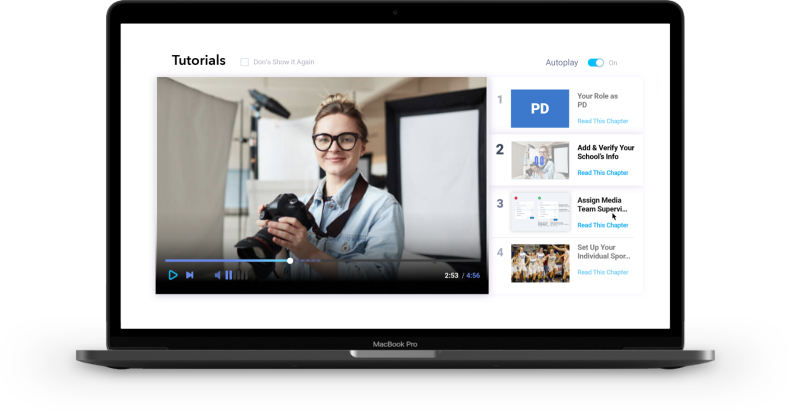Click Read This Chapter for Add & Verify School's Info
Viewport: 789px width, 413px height.
(x=602, y=173)
